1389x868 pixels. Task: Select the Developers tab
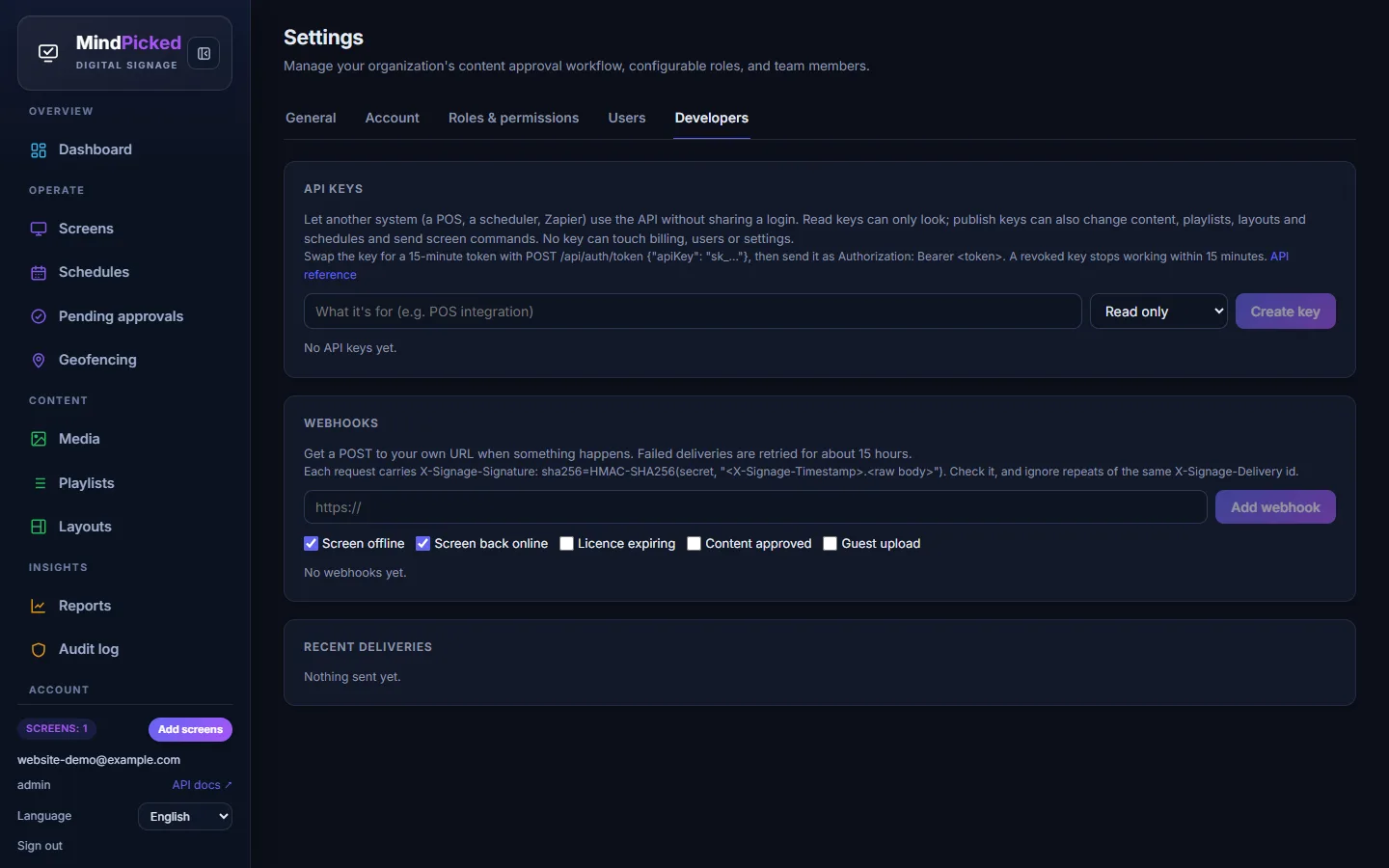click(712, 118)
